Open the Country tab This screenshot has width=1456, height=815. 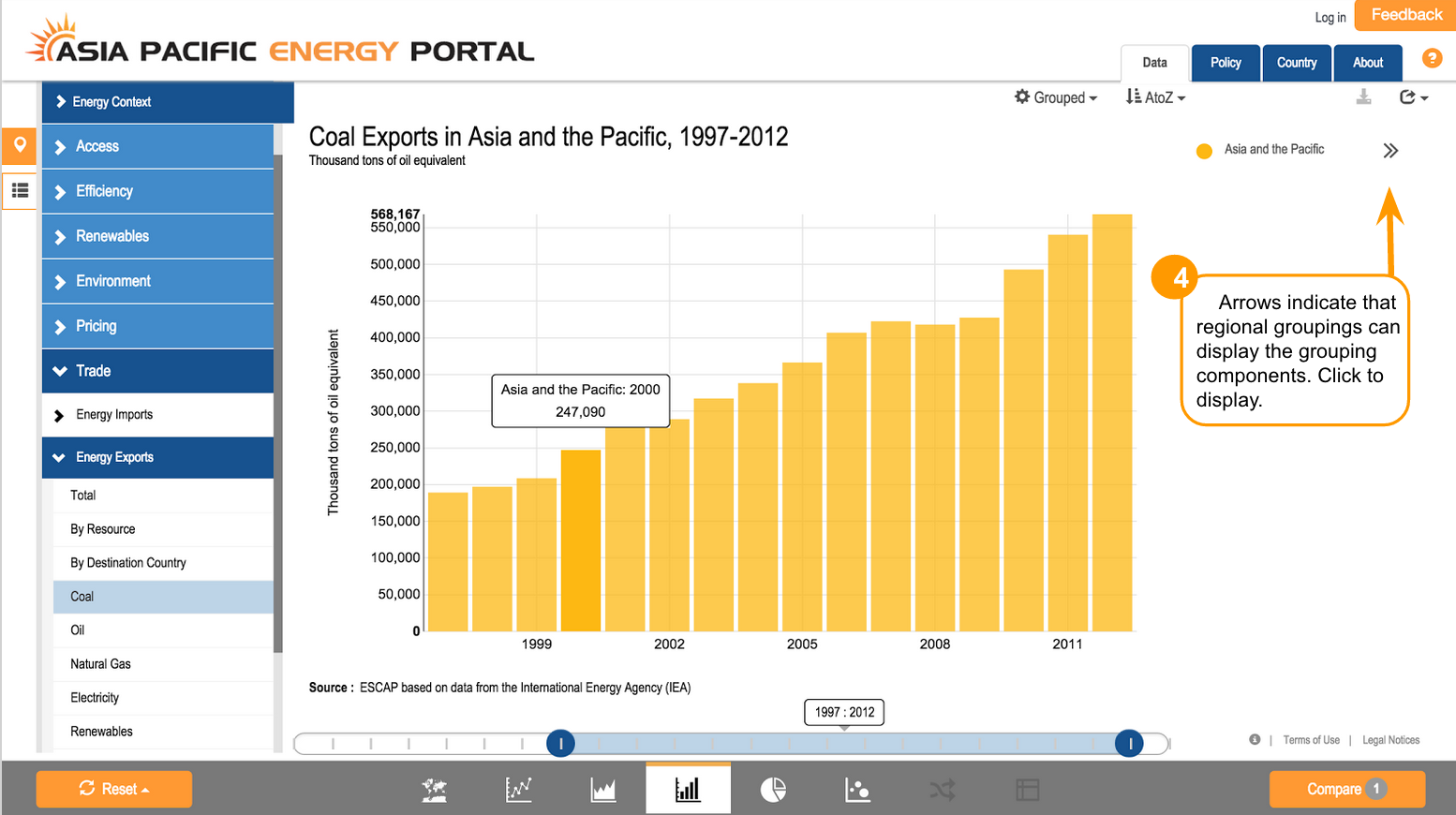coord(1297,63)
